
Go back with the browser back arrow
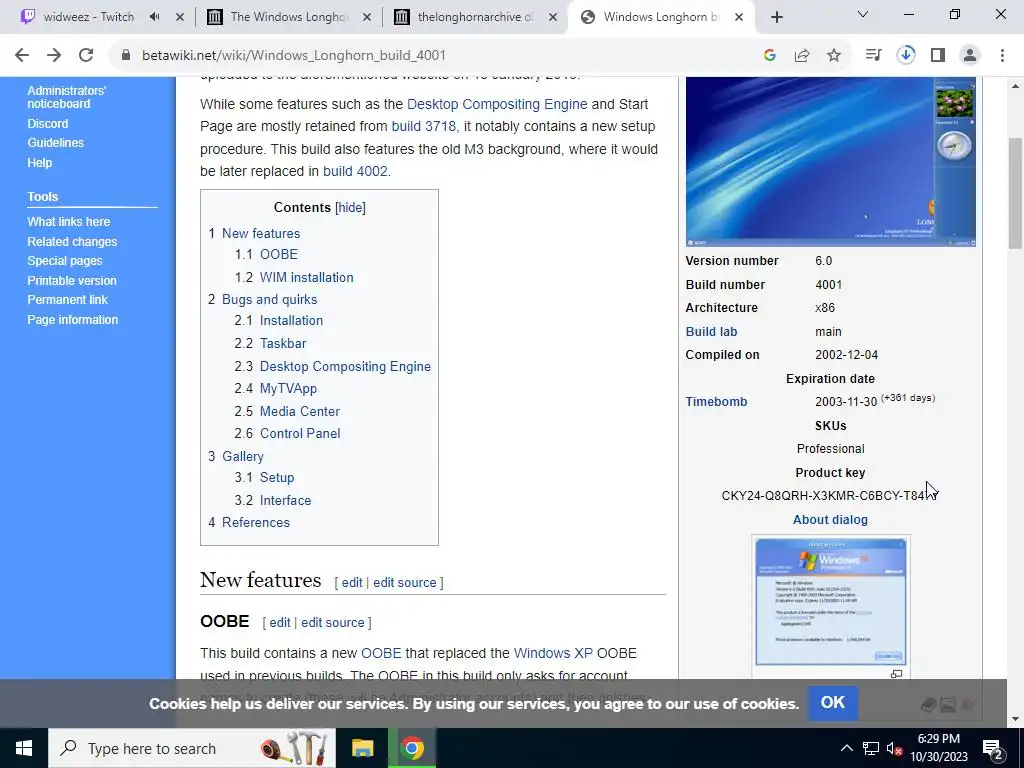(22, 56)
